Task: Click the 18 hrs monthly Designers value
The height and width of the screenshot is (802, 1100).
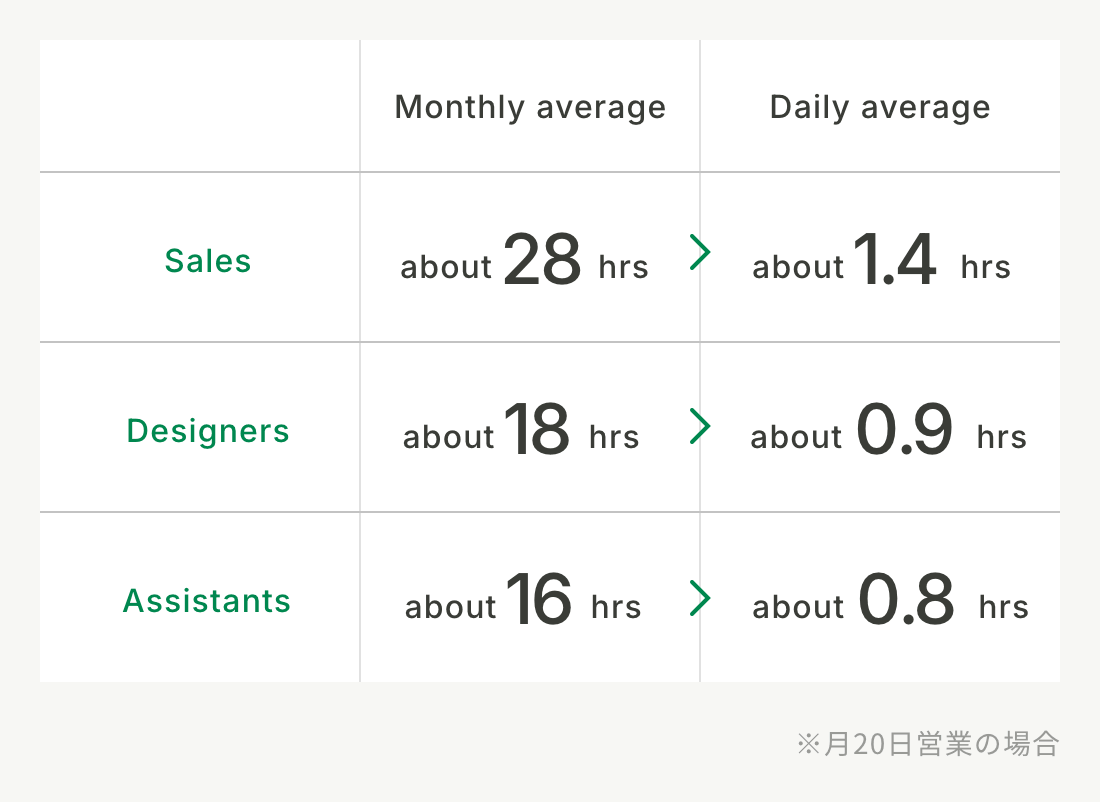Action: pyautogui.click(x=521, y=429)
